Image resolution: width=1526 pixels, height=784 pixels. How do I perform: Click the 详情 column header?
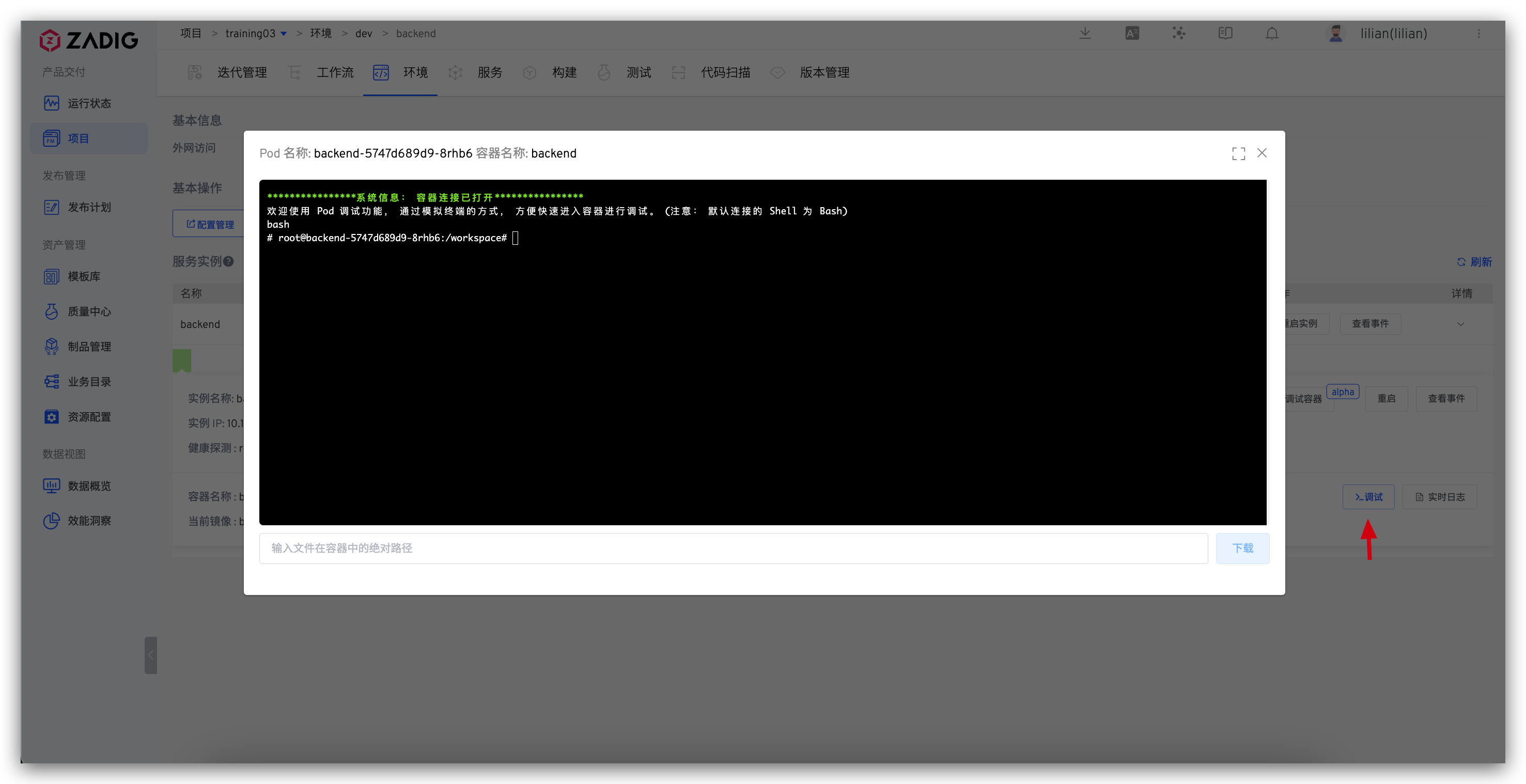1461,293
